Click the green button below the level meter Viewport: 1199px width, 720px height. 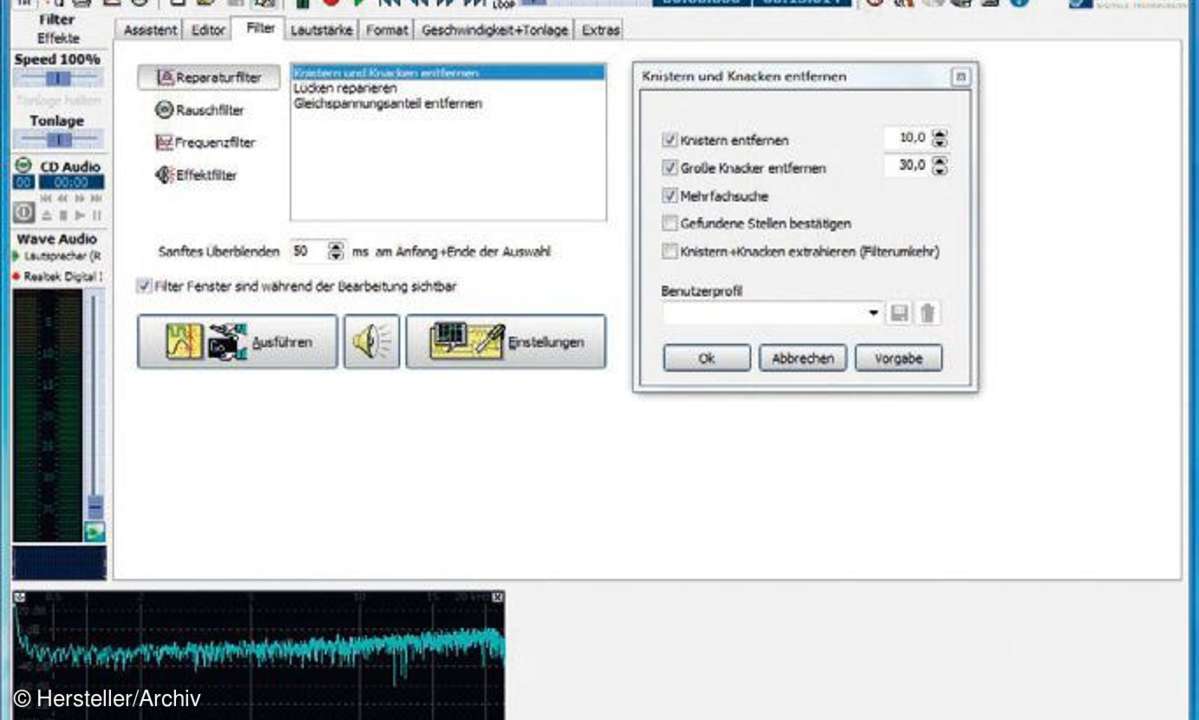pyautogui.click(x=95, y=532)
